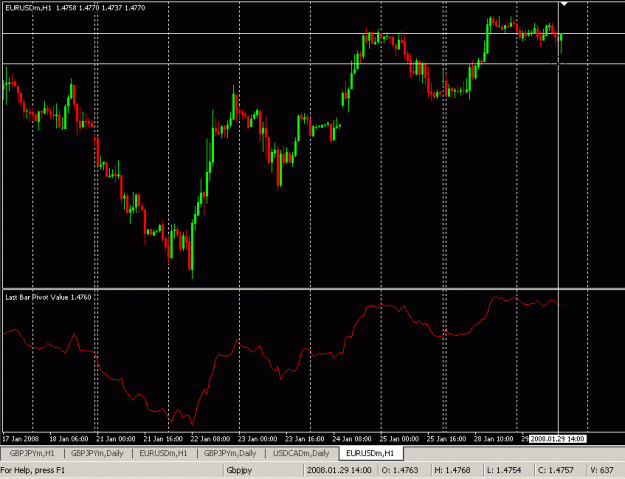
Task: Click the status bar date 2008.01.29 14:00
Action: pyautogui.click(x=339, y=470)
